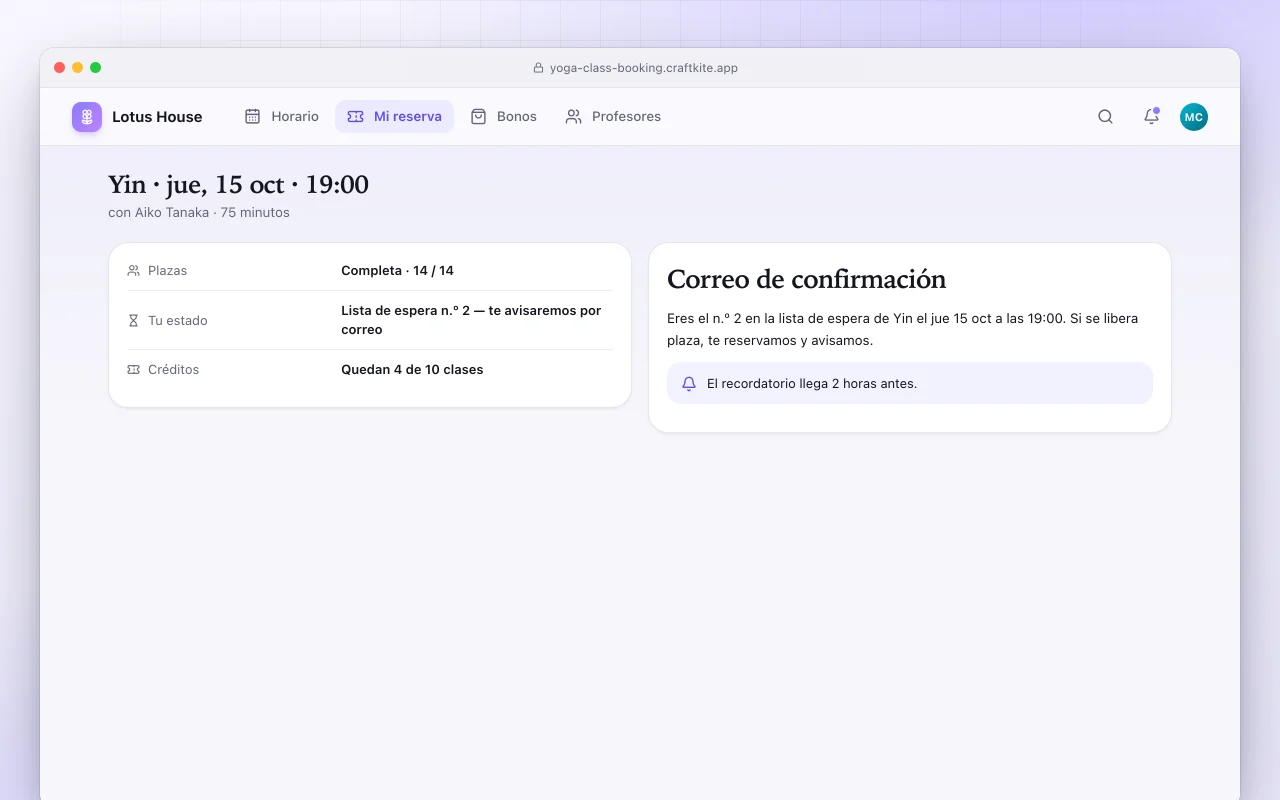Click the "Correo de confirmación" heading
Viewport: 1280px width, 800px height.
806,279
